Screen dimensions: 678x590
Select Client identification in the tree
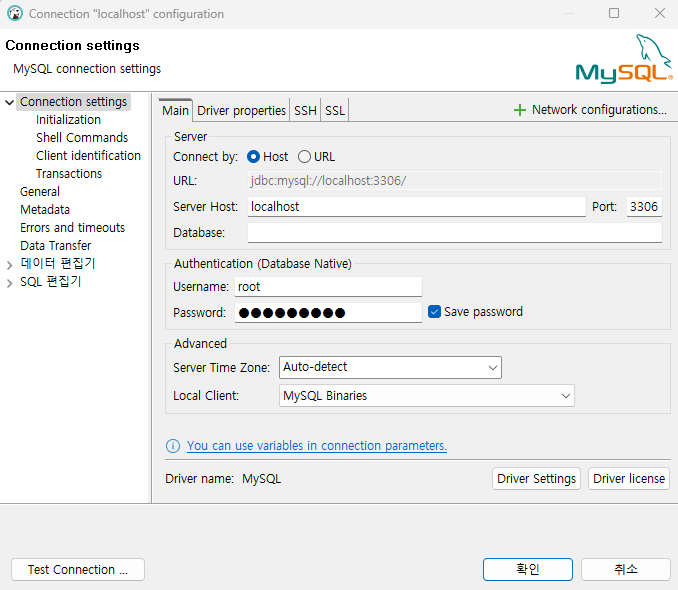pos(88,156)
